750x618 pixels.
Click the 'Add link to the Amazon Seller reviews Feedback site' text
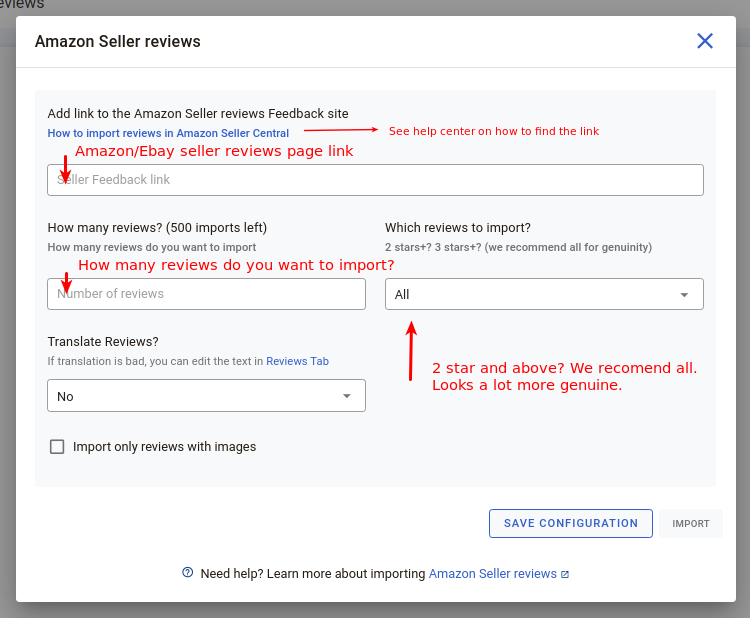[198, 114]
